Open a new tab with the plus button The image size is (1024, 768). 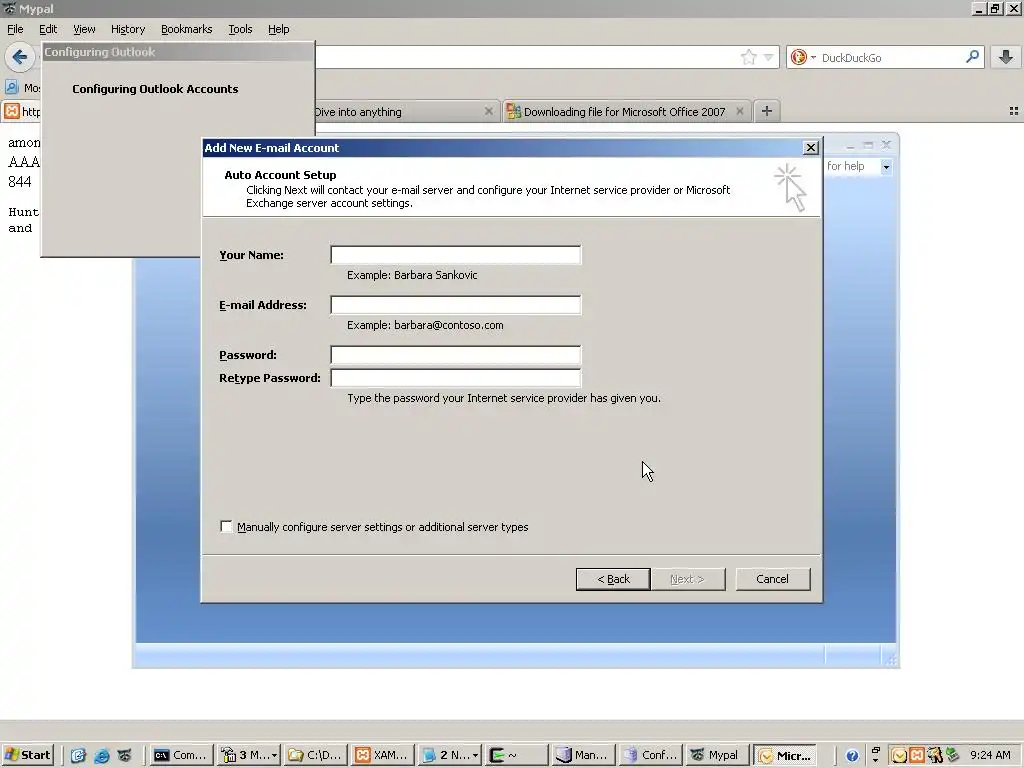click(767, 111)
